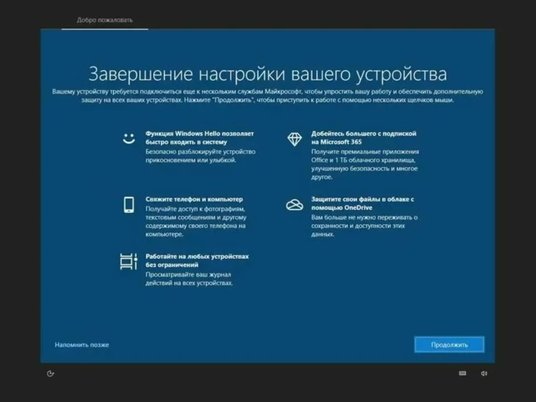Screen dimensions: 536x402
Task: Click the phone link icon
Action: click(x=129, y=205)
